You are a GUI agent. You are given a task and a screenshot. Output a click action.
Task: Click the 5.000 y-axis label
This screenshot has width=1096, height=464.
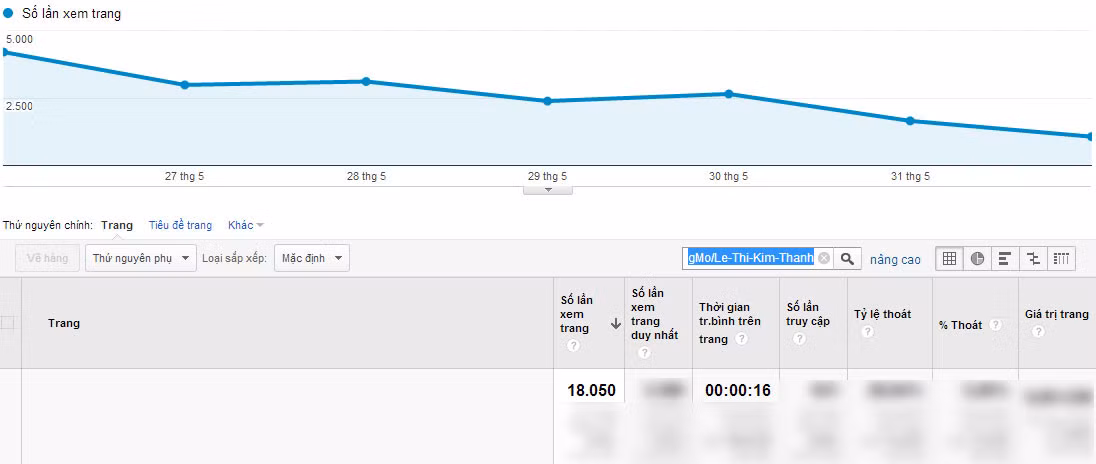[x=19, y=39]
